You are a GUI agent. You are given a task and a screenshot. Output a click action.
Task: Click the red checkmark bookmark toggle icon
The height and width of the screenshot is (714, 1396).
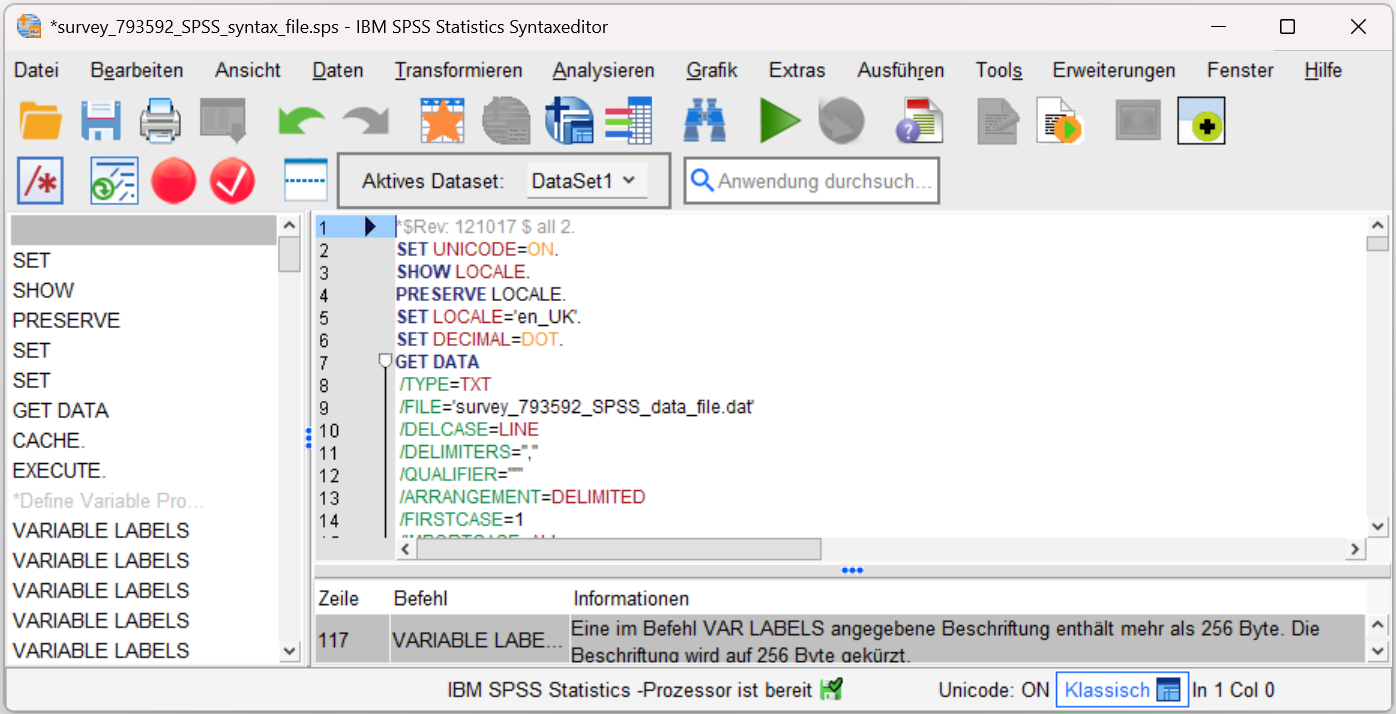click(232, 181)
